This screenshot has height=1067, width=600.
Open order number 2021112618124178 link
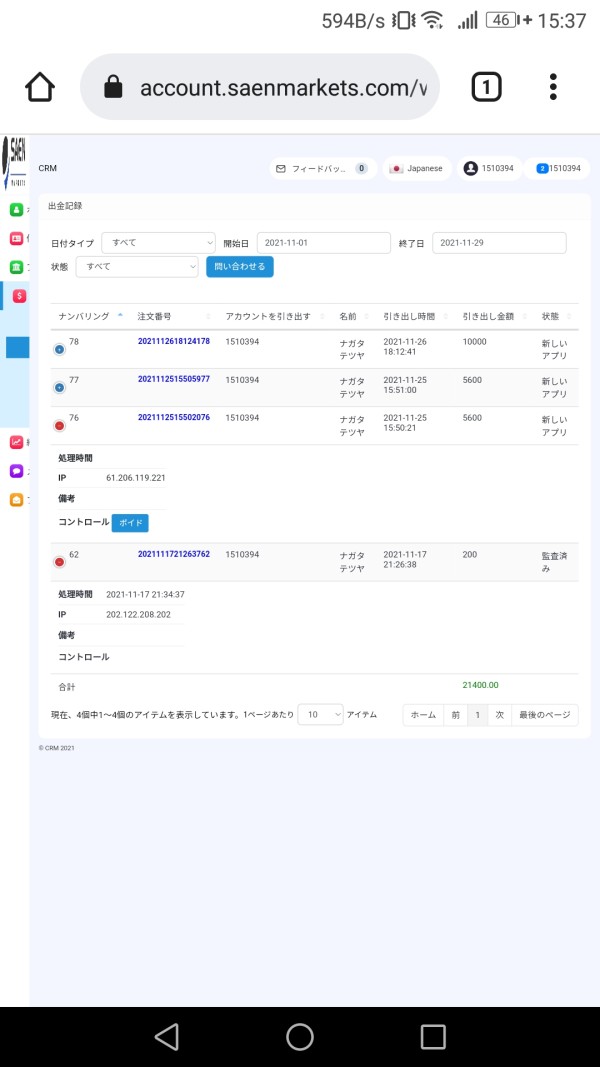pyautogui.click(x=174, y=342)
